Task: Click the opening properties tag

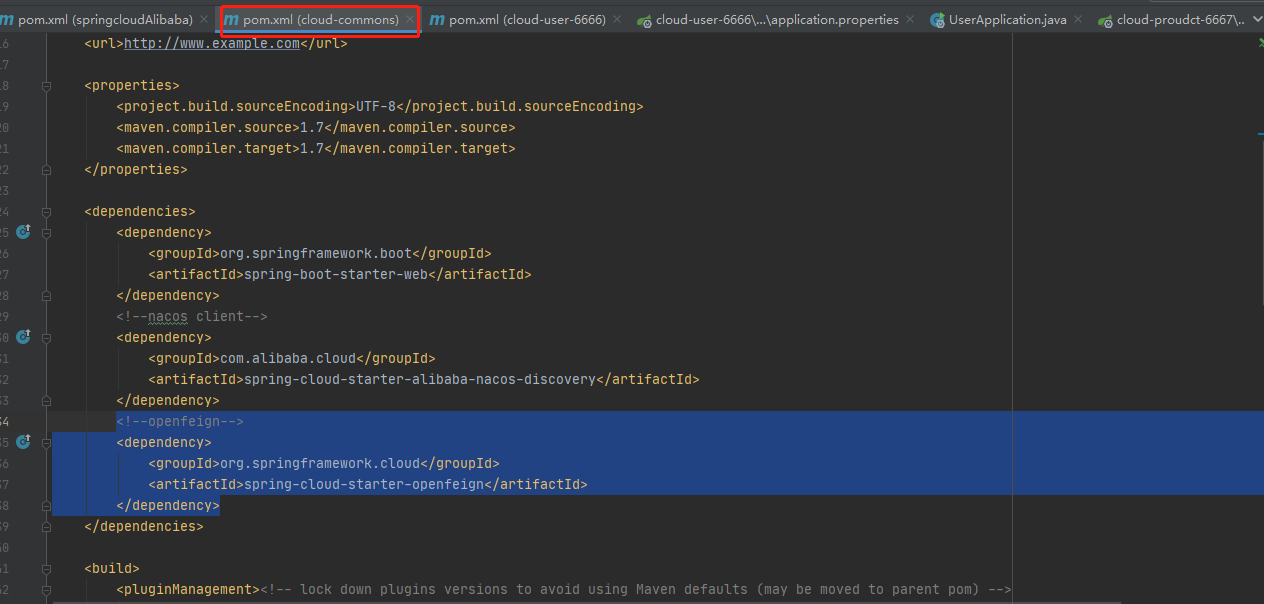Action: (x=132, y=85)
